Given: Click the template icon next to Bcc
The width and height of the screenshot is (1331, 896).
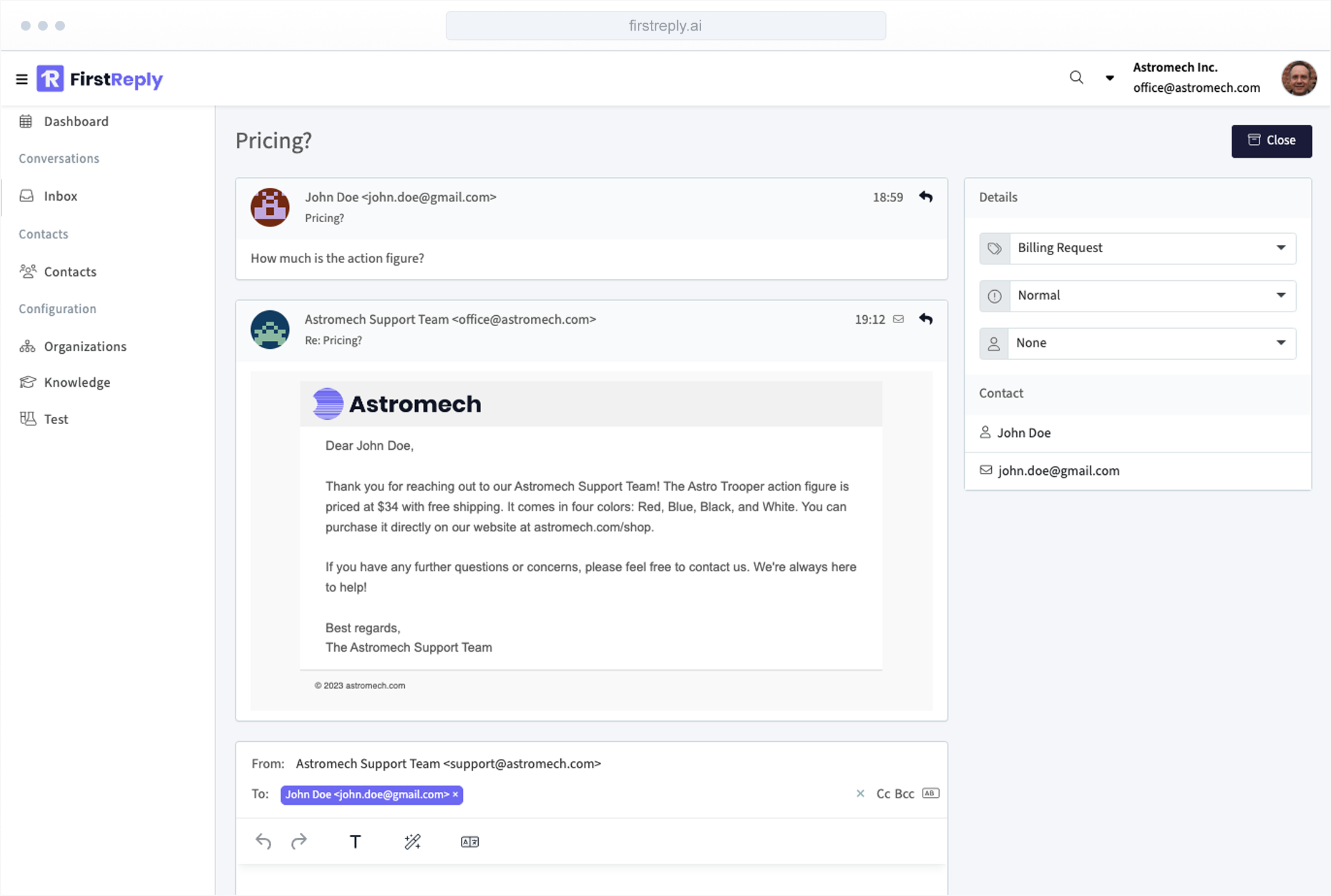Looking at the screenshot, I should pos(931,793).
